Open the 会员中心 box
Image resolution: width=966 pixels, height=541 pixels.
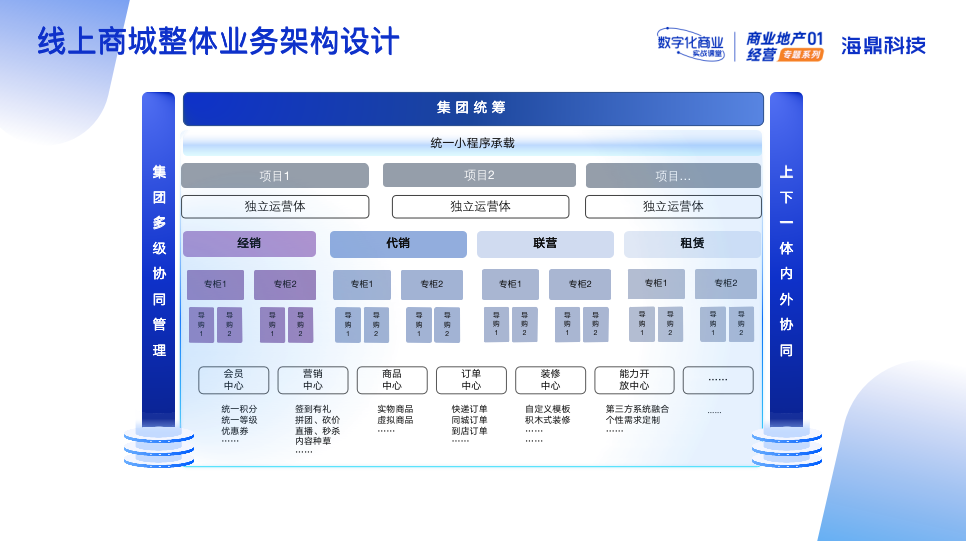233,380
